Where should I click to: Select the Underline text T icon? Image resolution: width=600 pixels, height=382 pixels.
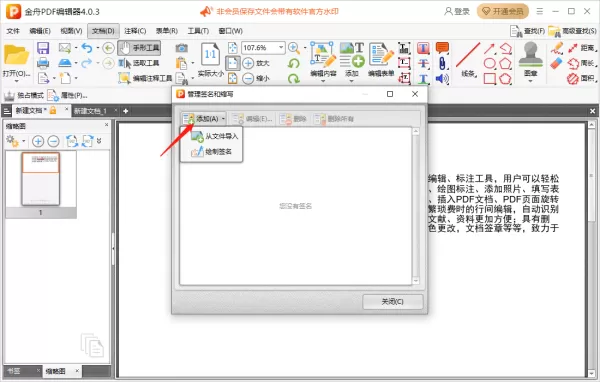coord(423,78)
